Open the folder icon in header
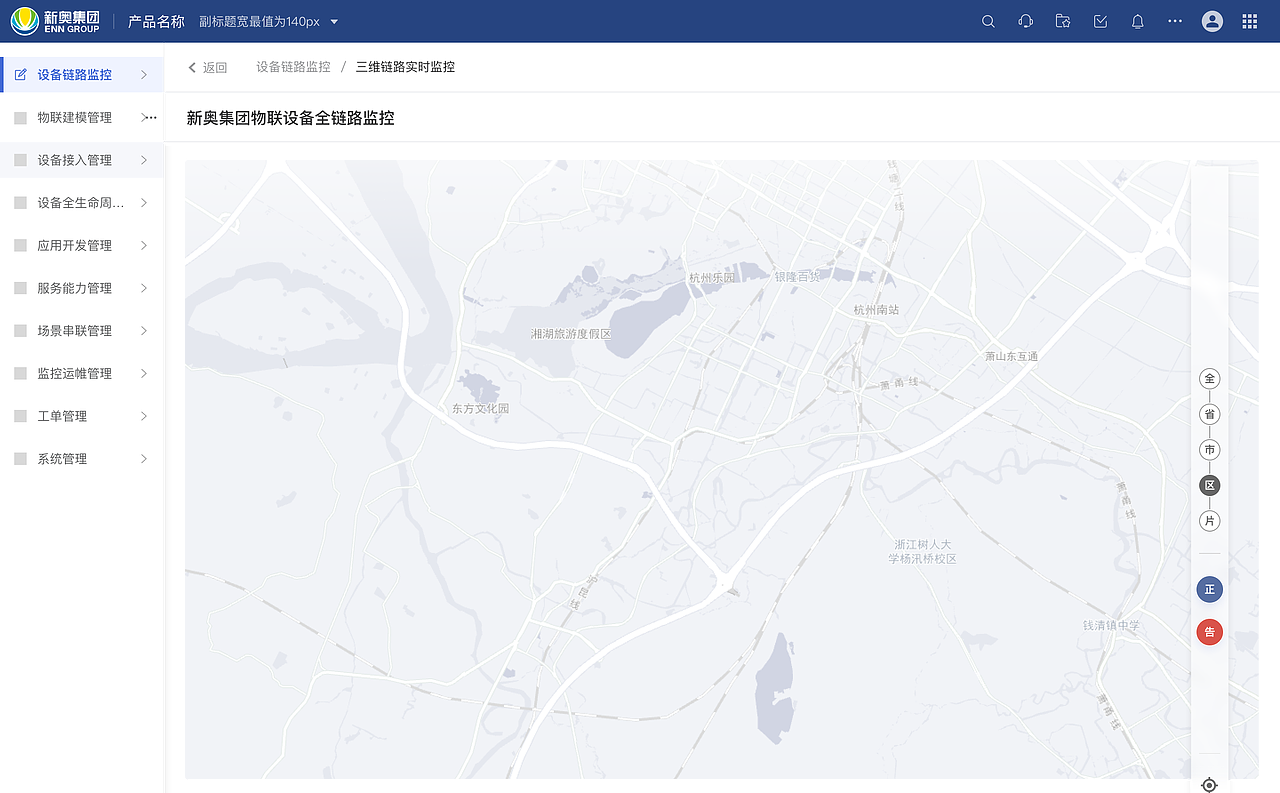 click(x=1063, y=21)
